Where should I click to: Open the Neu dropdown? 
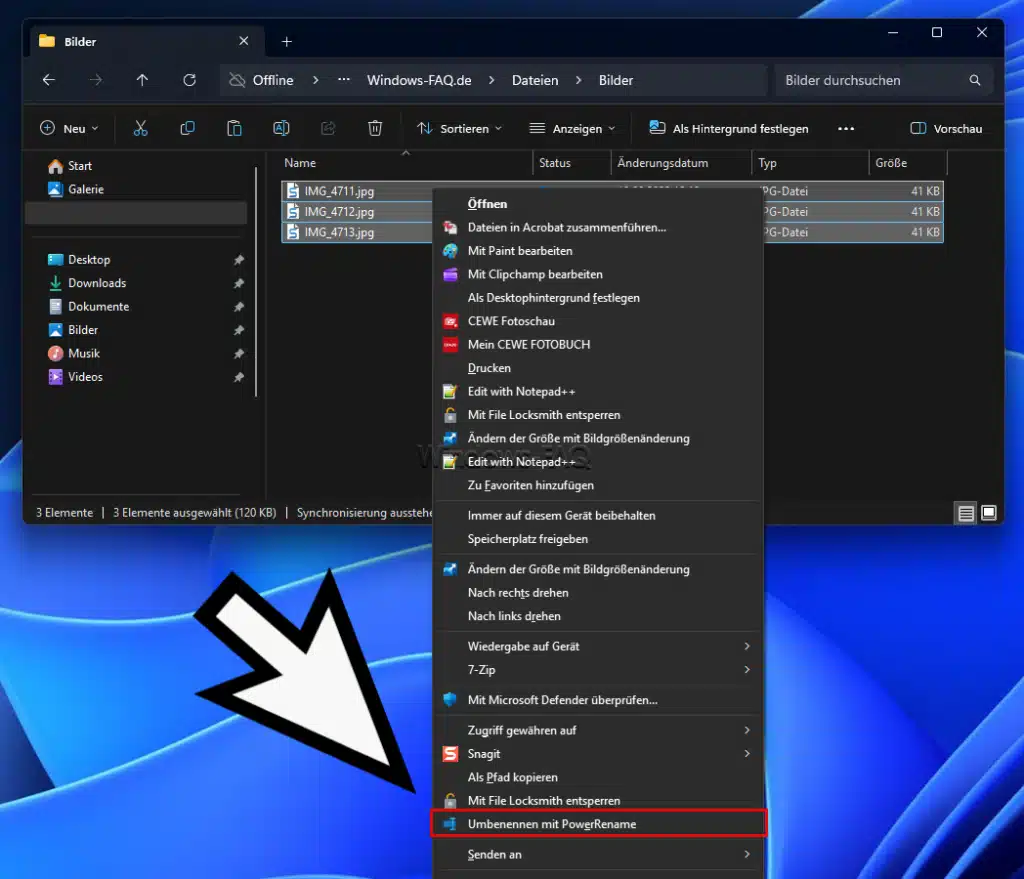tap(69, 129)
